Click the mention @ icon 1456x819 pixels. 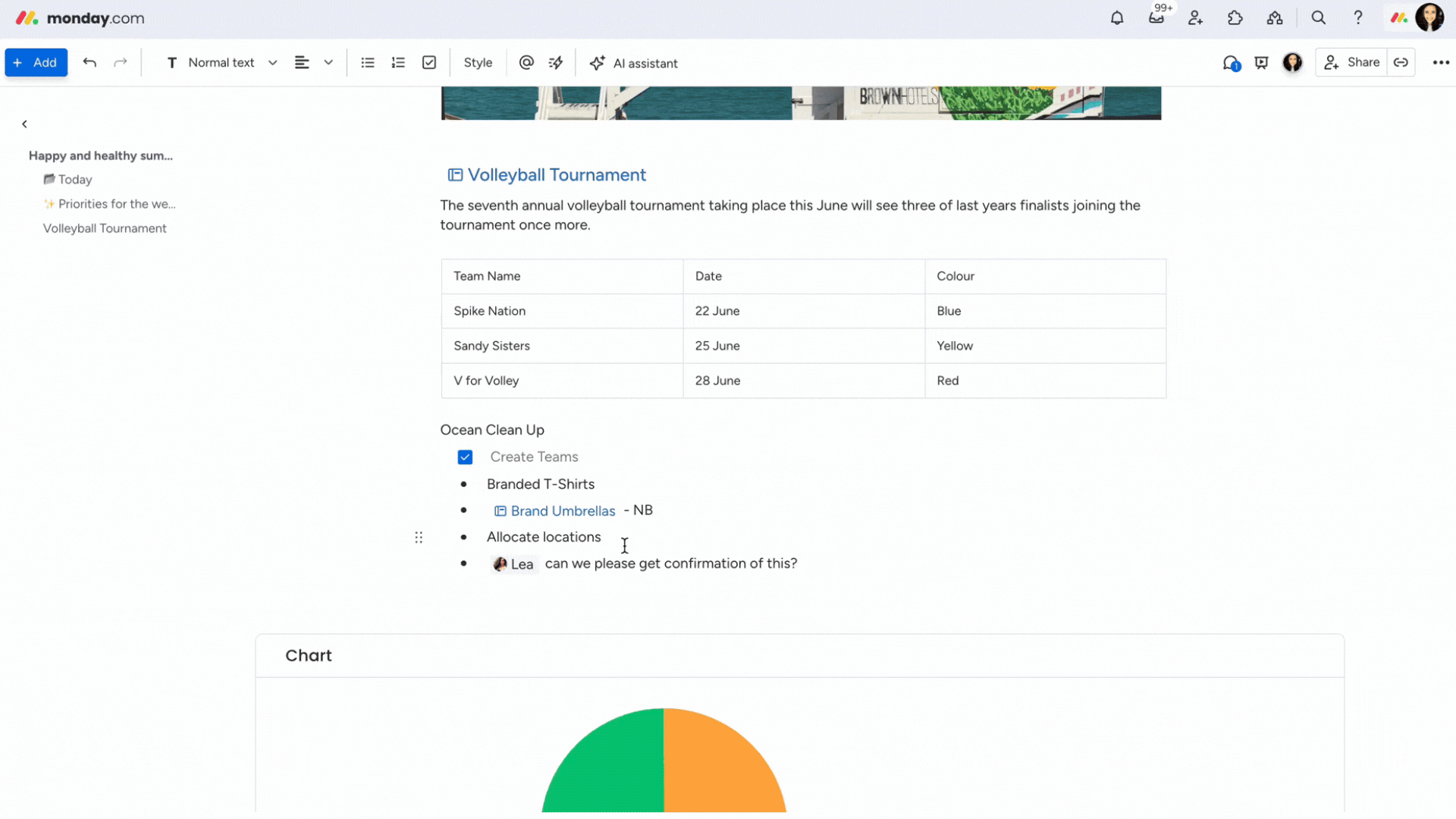pos(526,63)
